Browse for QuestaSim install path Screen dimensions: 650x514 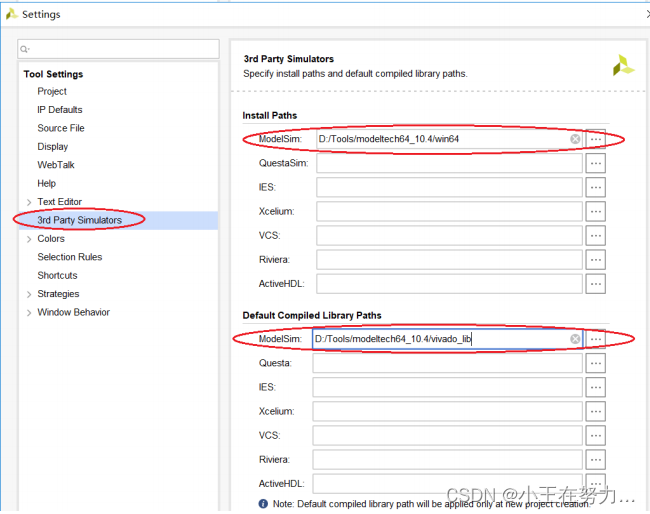click(595, 163)
